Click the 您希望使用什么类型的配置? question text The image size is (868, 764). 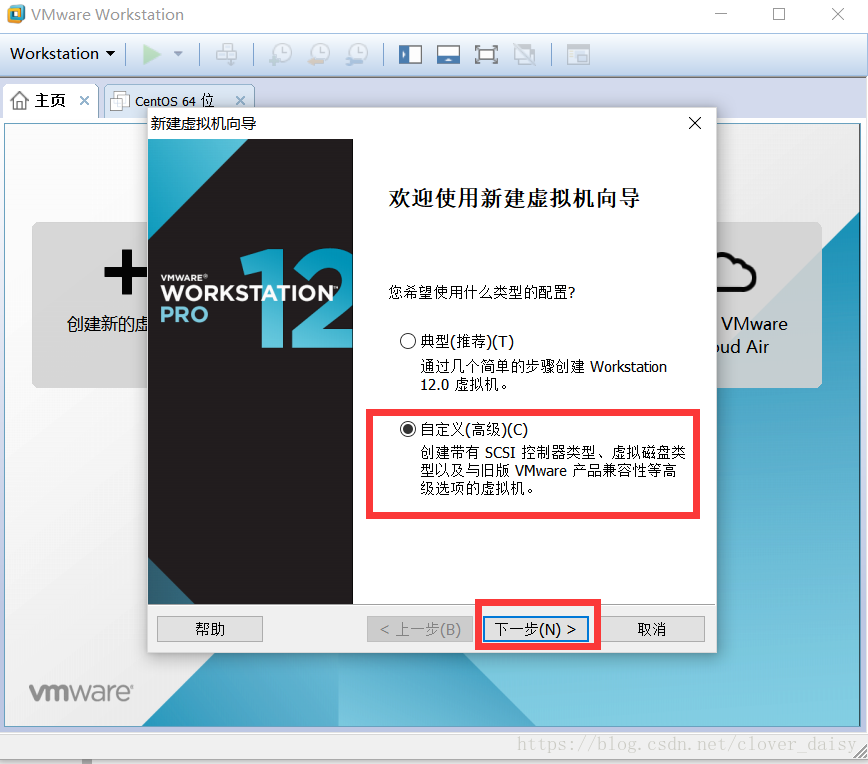(x=482, y=292)
